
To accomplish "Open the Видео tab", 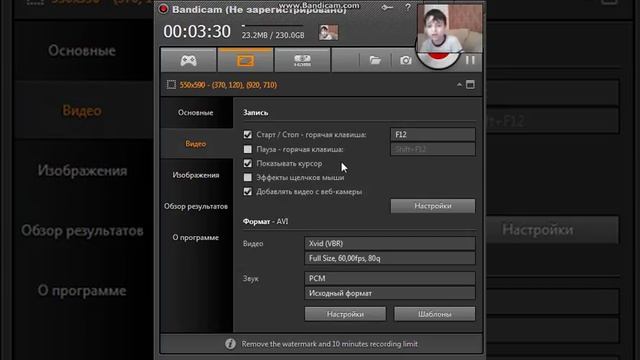I will pos(196,144).
